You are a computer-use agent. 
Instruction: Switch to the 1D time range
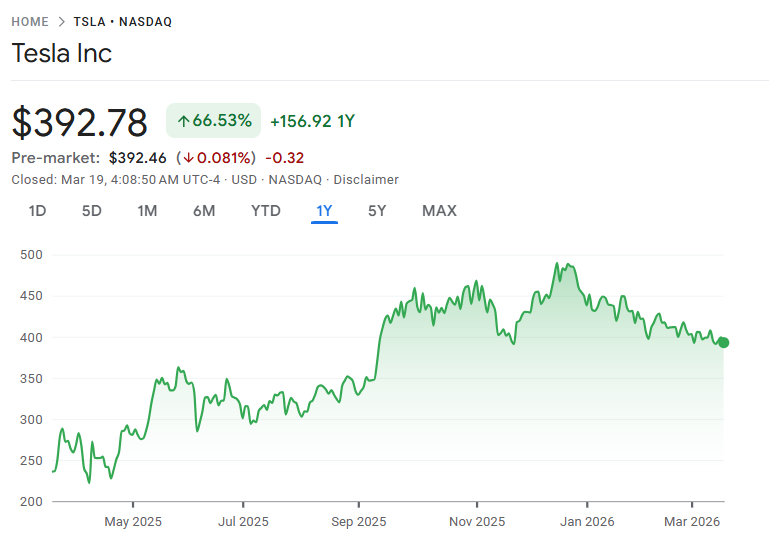click(37, 211)
